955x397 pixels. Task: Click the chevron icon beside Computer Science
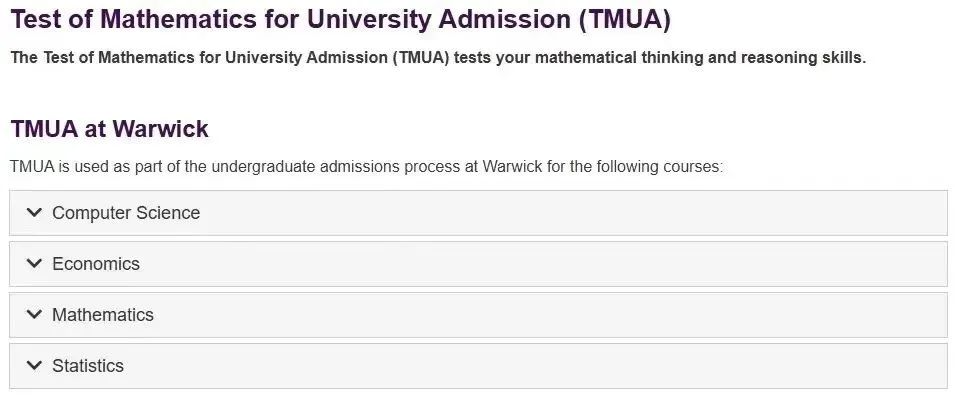(x=35, y=213)
